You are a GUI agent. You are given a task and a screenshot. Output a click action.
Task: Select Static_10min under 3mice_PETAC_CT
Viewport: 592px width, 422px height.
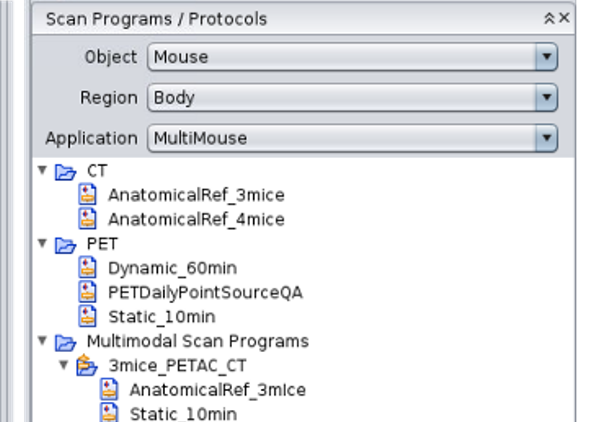pos(183,414)
